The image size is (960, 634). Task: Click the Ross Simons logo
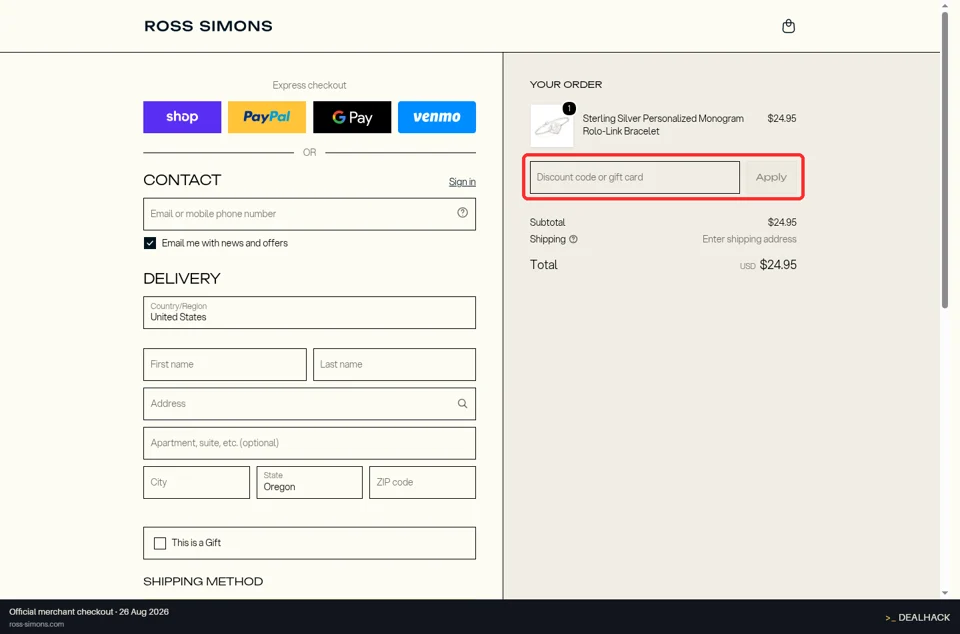tap(208, 26)
